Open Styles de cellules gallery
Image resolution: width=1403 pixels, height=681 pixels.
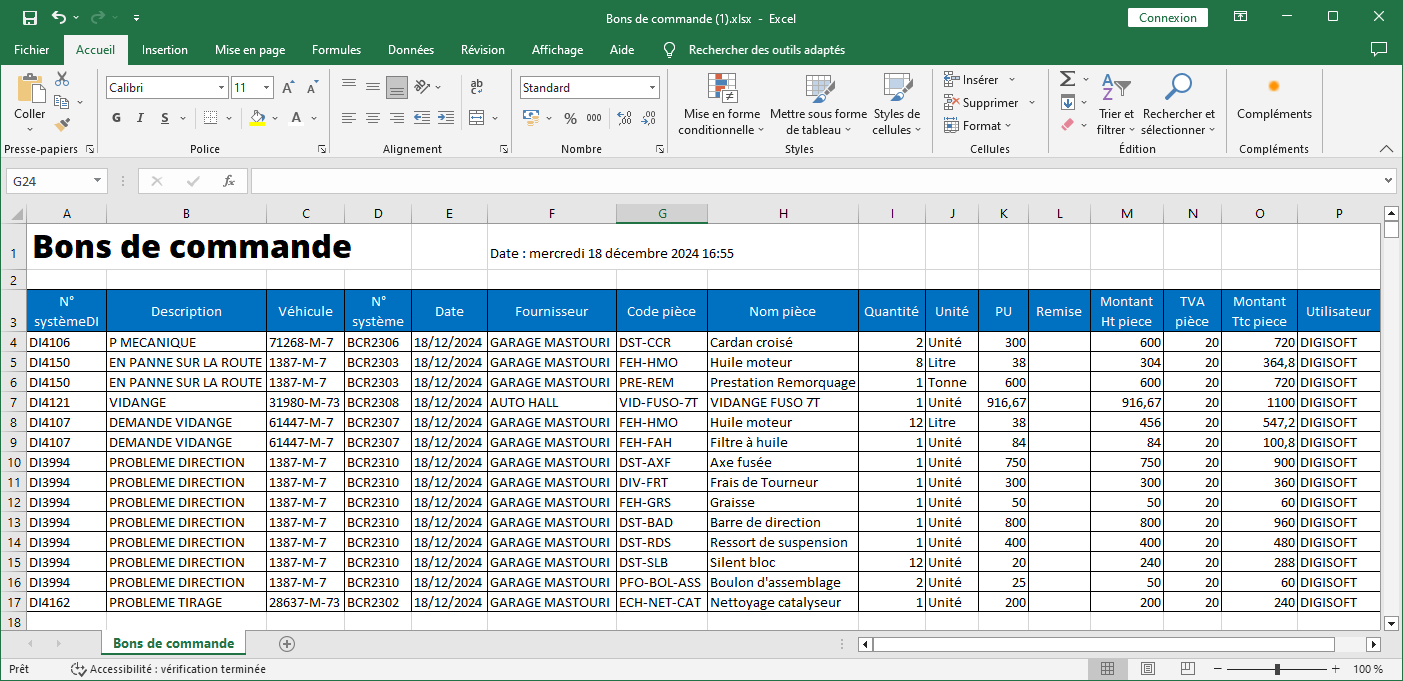point(897,104)
